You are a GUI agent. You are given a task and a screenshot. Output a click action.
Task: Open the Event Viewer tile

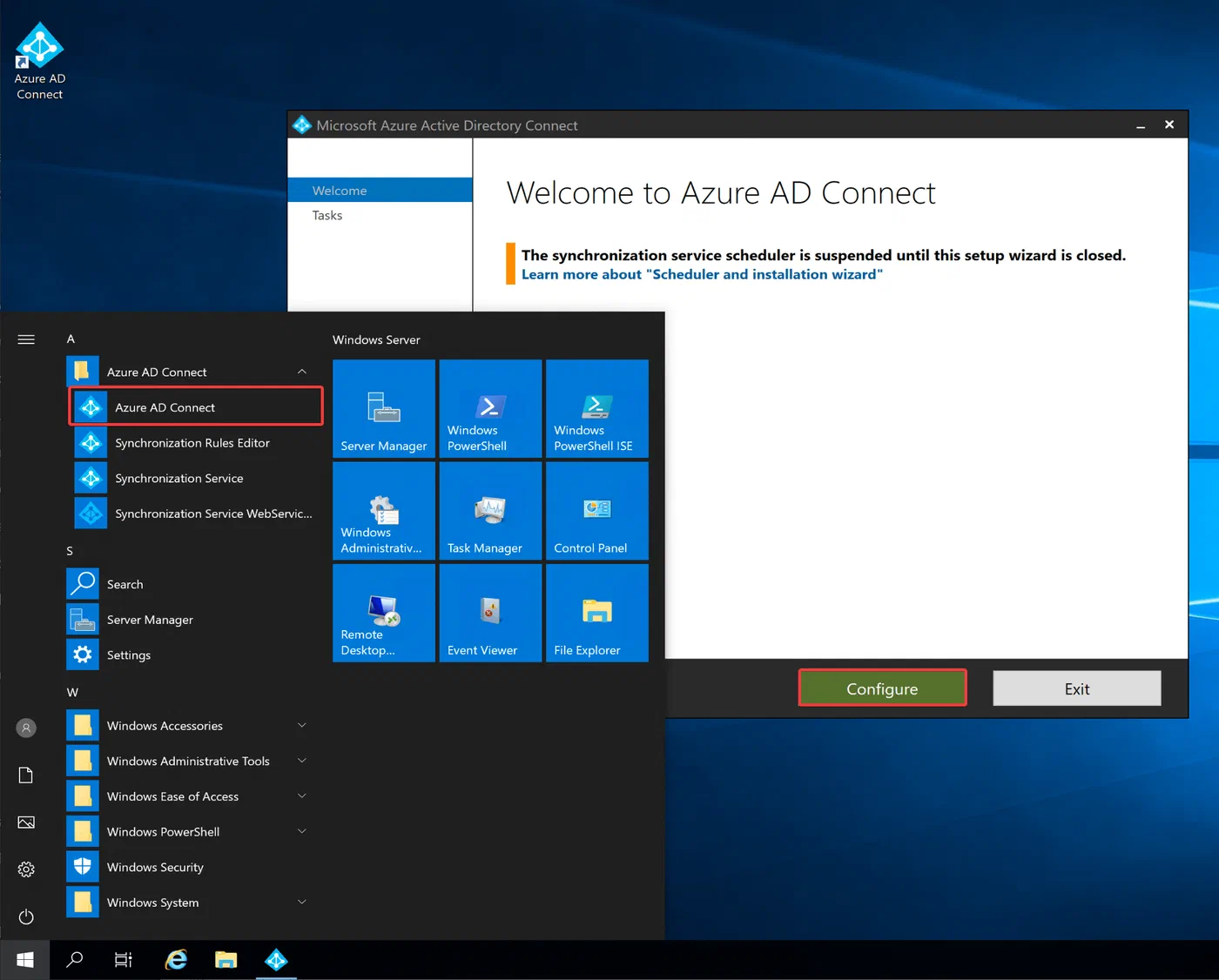coord(490,613)
